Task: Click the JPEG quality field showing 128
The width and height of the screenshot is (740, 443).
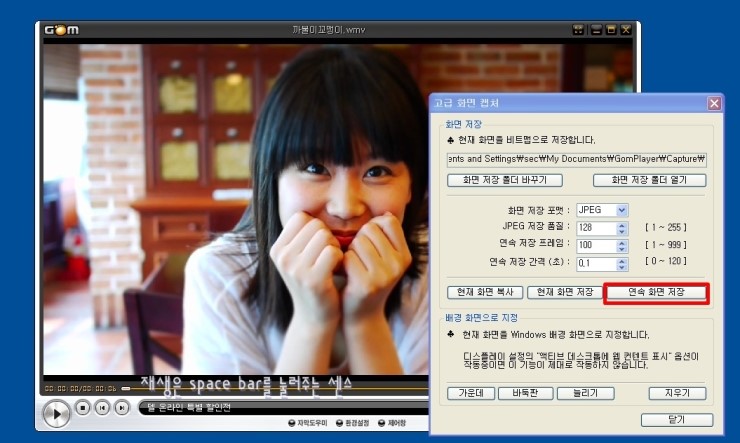Action: point(597,228)
